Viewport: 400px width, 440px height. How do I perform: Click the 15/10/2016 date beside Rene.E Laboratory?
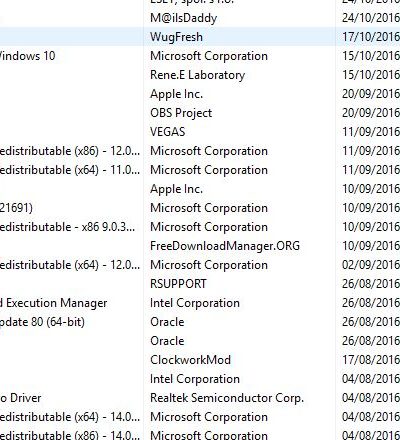[x=371, y=75]
